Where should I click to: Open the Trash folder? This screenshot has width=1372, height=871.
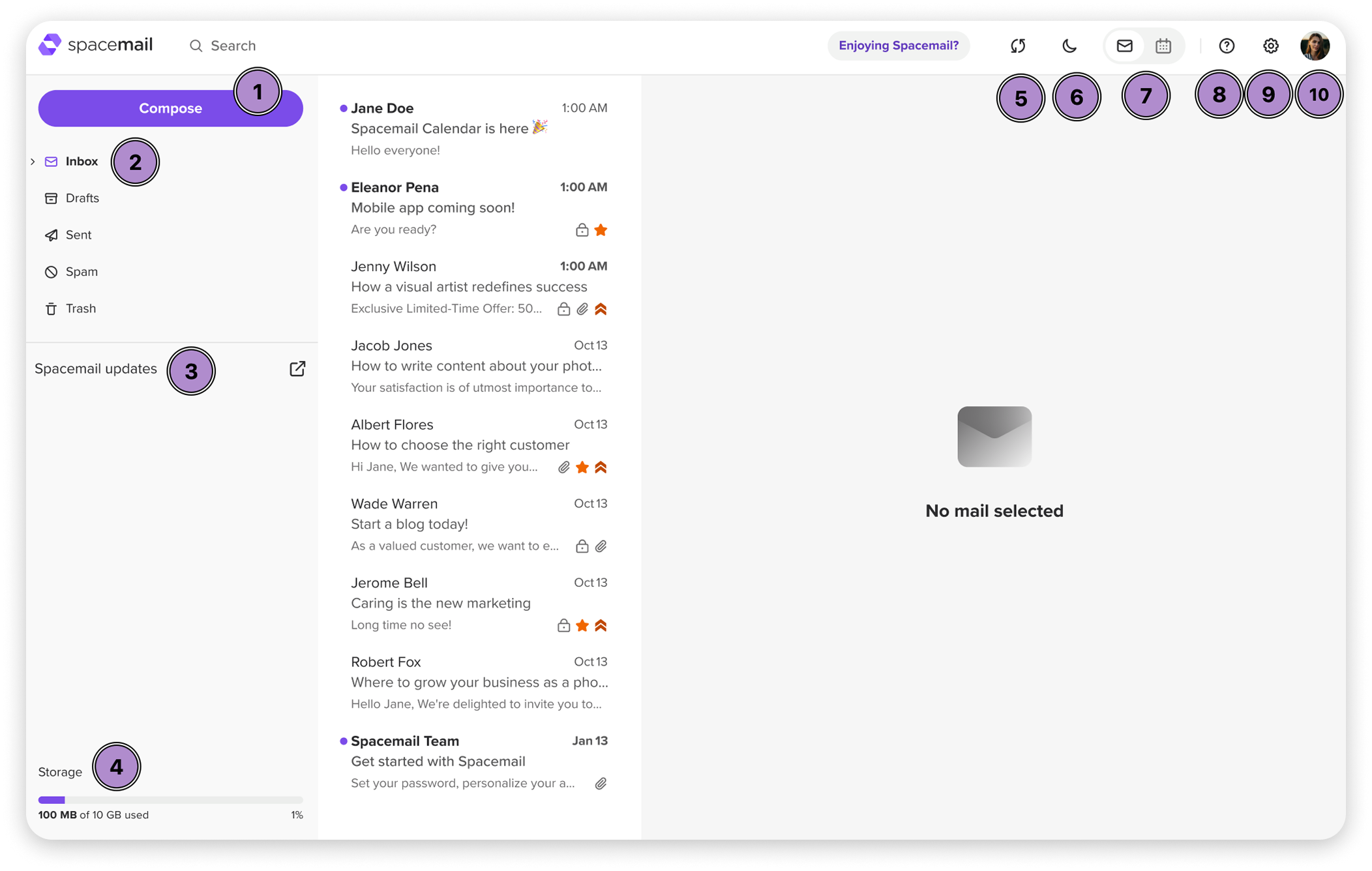click(80, 308)
